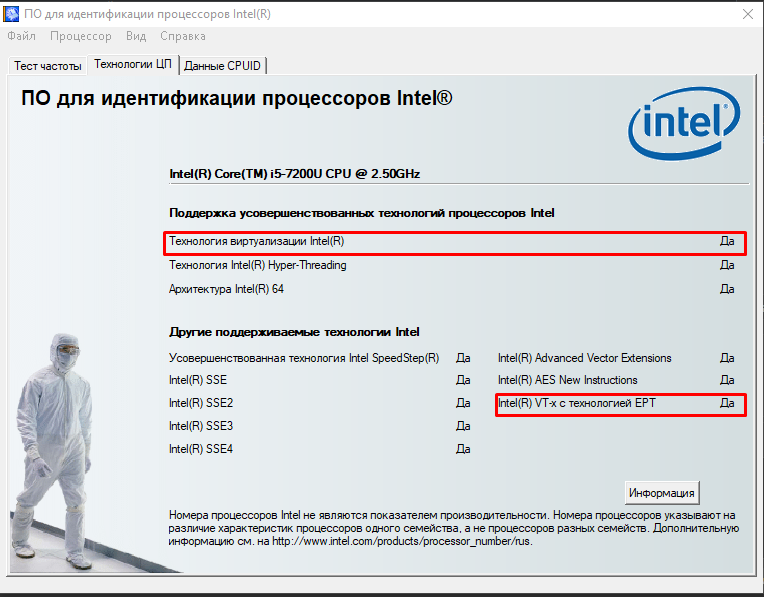
Task: Click the Intel(R) SSE3 label
Action: click(201, 426)
